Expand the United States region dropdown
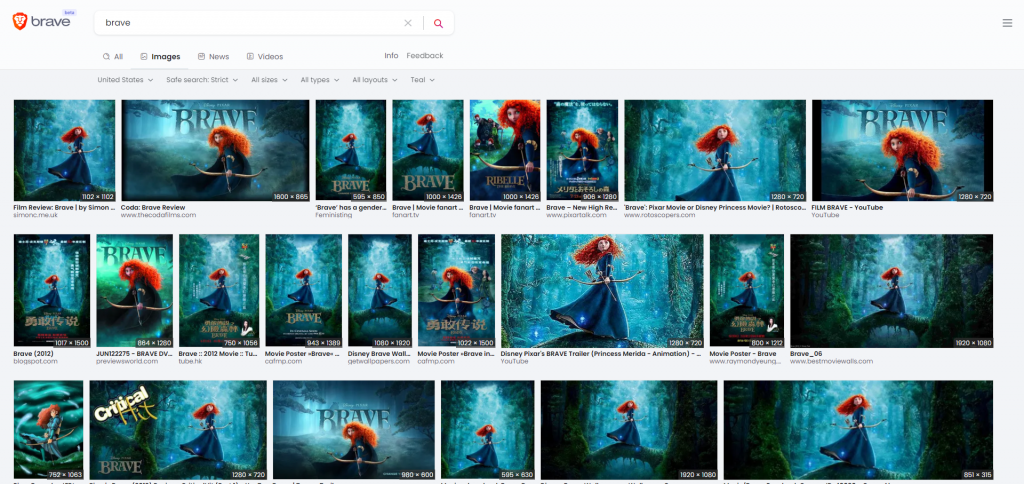Screen dimensions: 1024x484 pos(125,80)
